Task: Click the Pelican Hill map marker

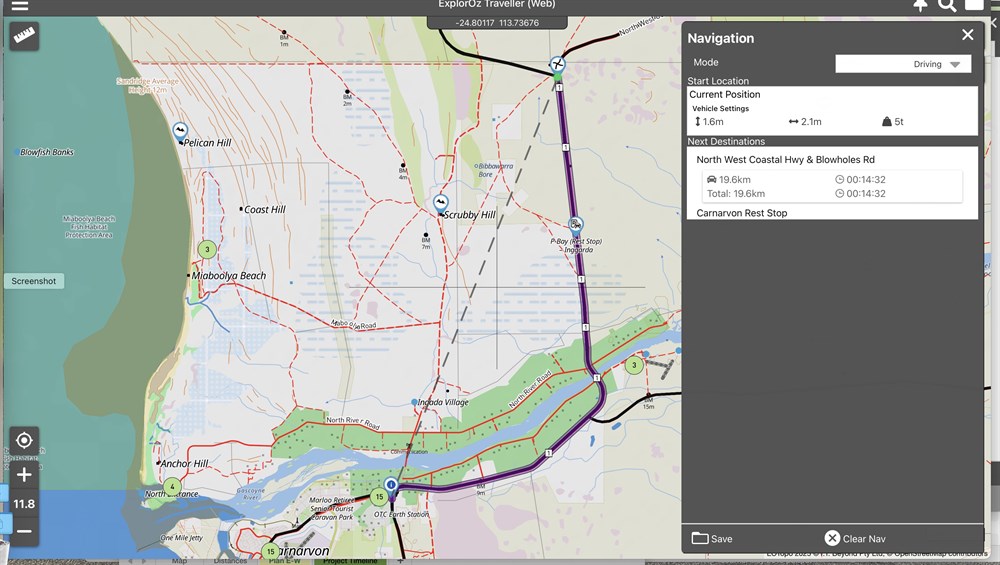Action: [x=180, y=131]
